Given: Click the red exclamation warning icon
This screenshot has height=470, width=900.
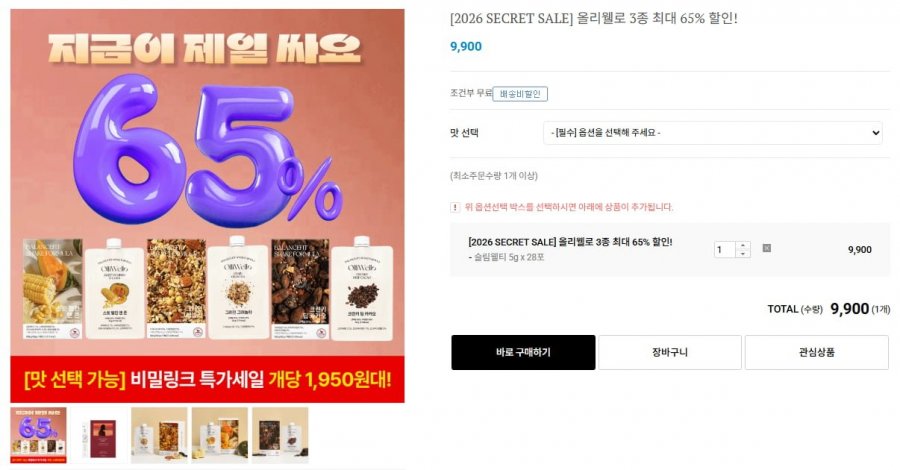Looking at the screenshot, I should point(455,207).
